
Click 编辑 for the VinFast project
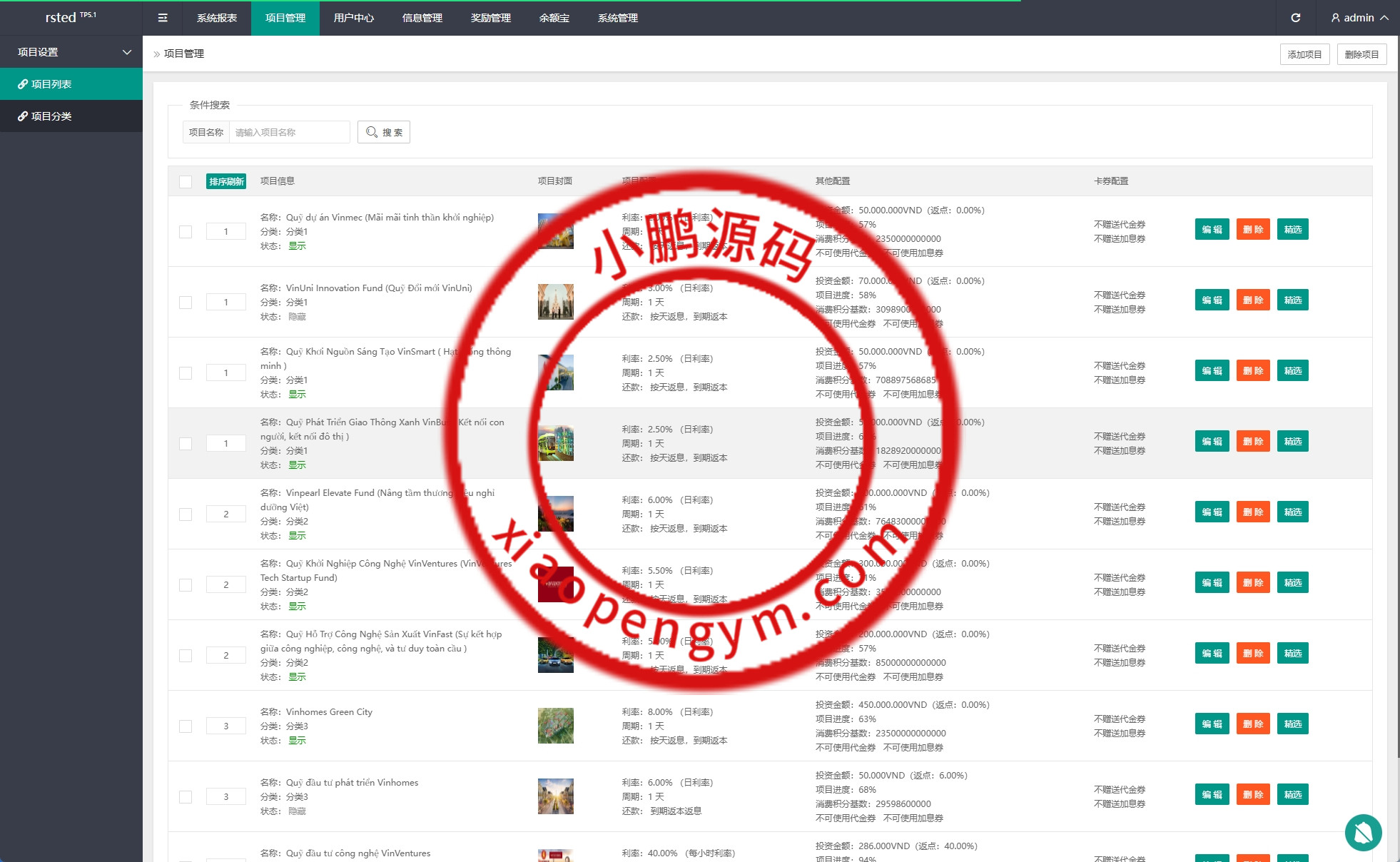[x=1212, y=653]
